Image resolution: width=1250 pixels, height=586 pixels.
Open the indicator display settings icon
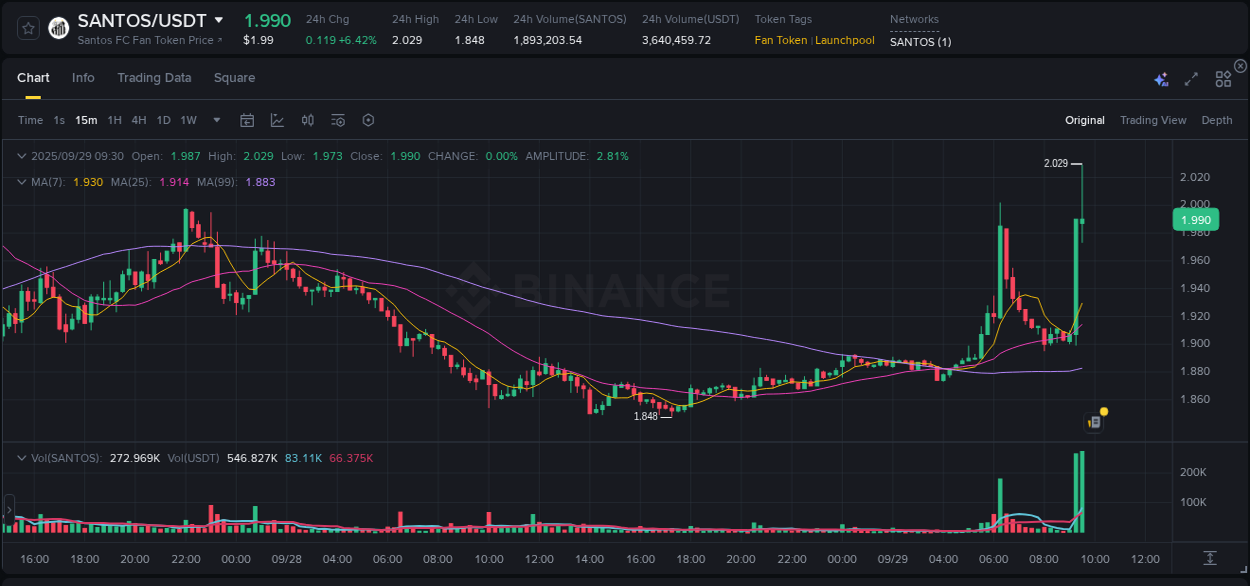pyautogui.click(x=338, y=120)
